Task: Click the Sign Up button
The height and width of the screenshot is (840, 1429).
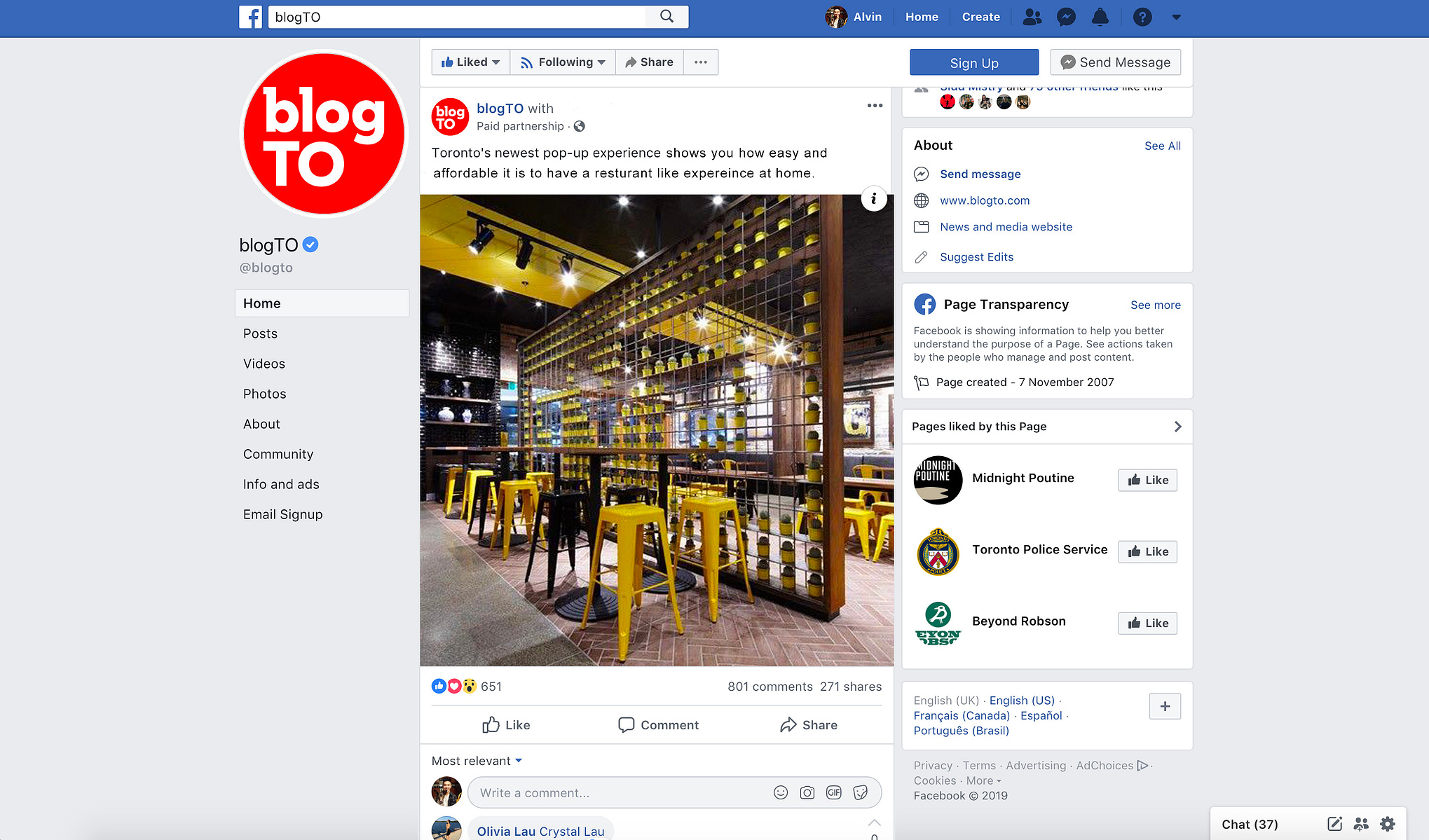Action: tap(974, 62)
